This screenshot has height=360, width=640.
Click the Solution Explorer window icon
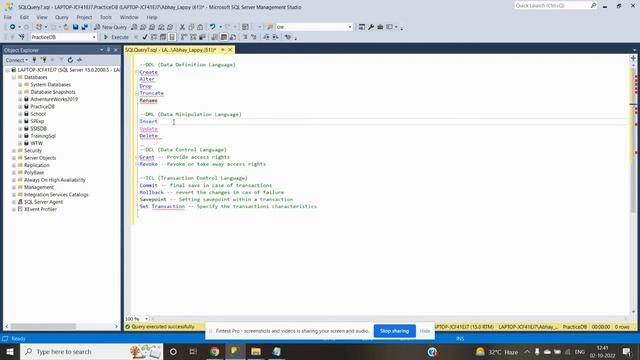(x=362, y=27)
